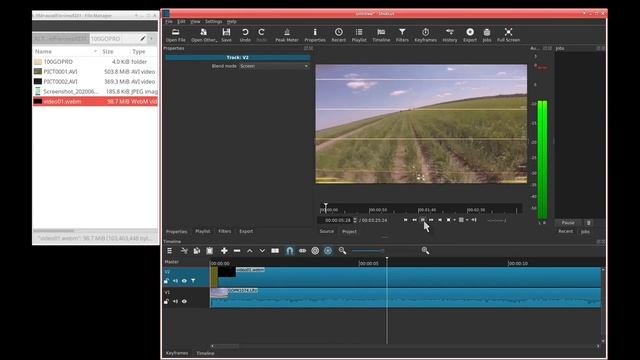
Task: Toggle timeline snapping magnet icon
Action: 289,251
